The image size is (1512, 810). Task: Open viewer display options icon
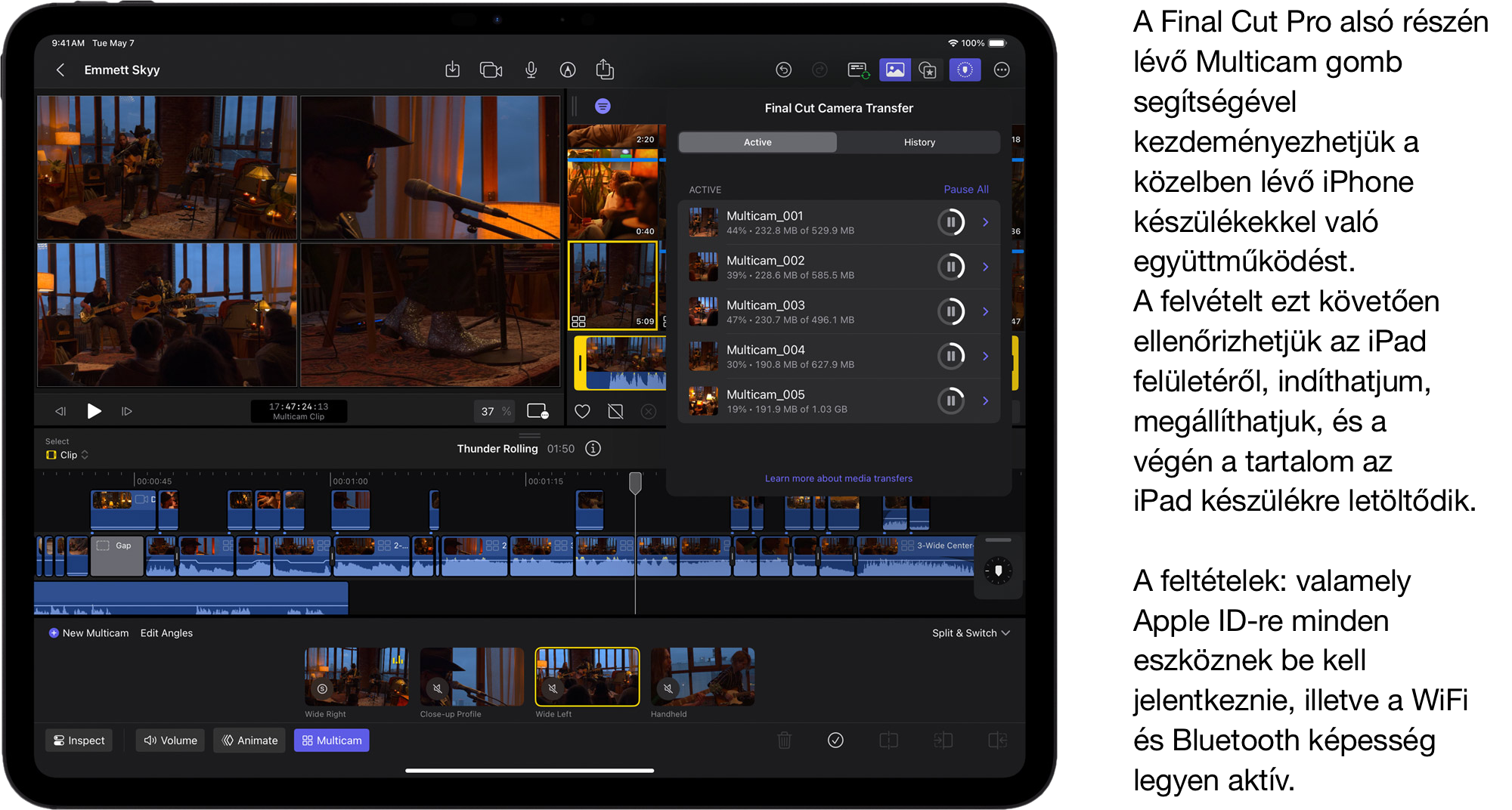[538, 411]
